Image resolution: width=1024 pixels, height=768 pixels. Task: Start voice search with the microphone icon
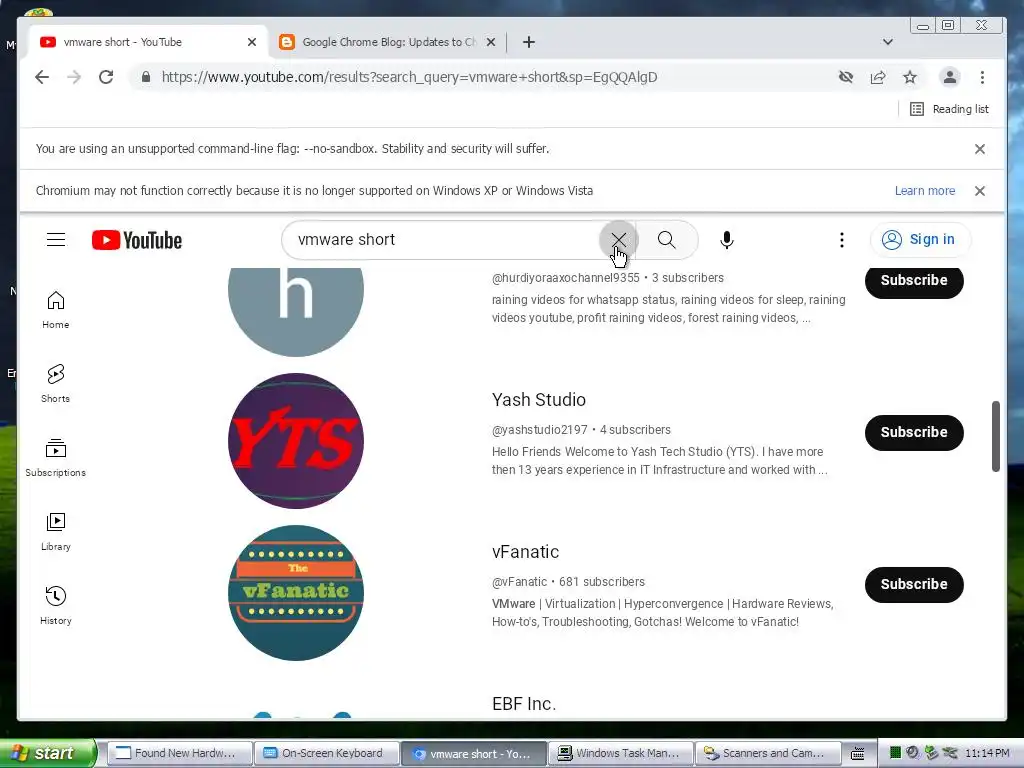(x=727, y=240)
